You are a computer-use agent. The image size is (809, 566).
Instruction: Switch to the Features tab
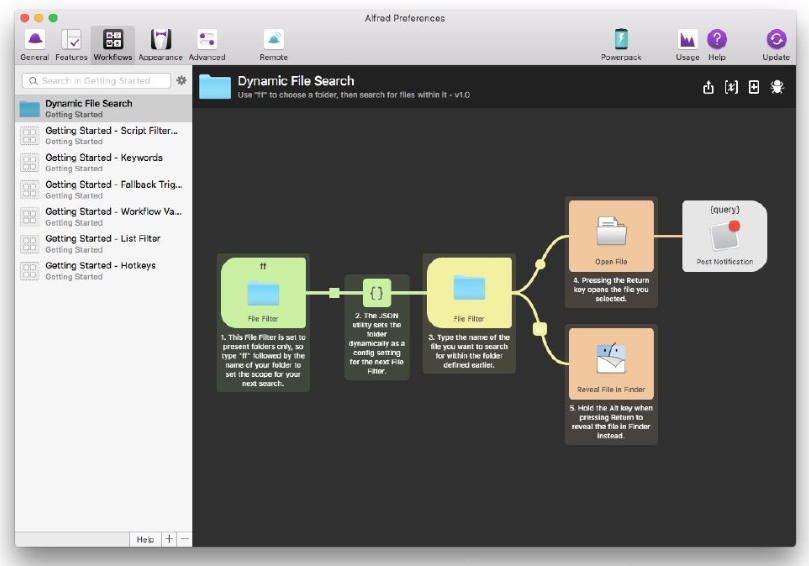pos(71,44)
